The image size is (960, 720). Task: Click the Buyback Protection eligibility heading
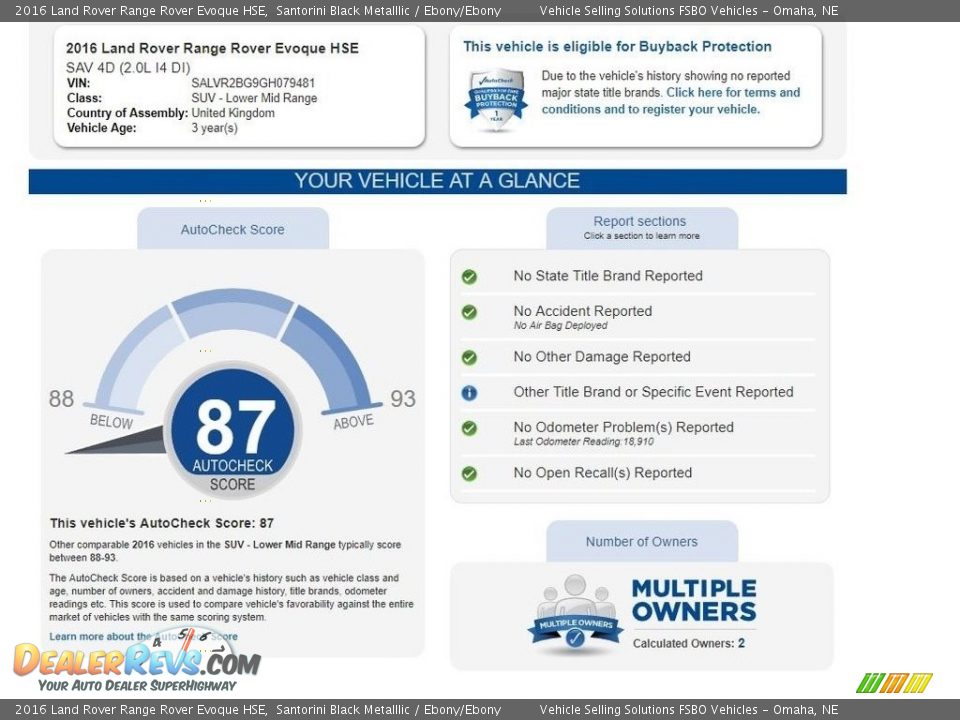pyautogui.click(x=617, y=47)
